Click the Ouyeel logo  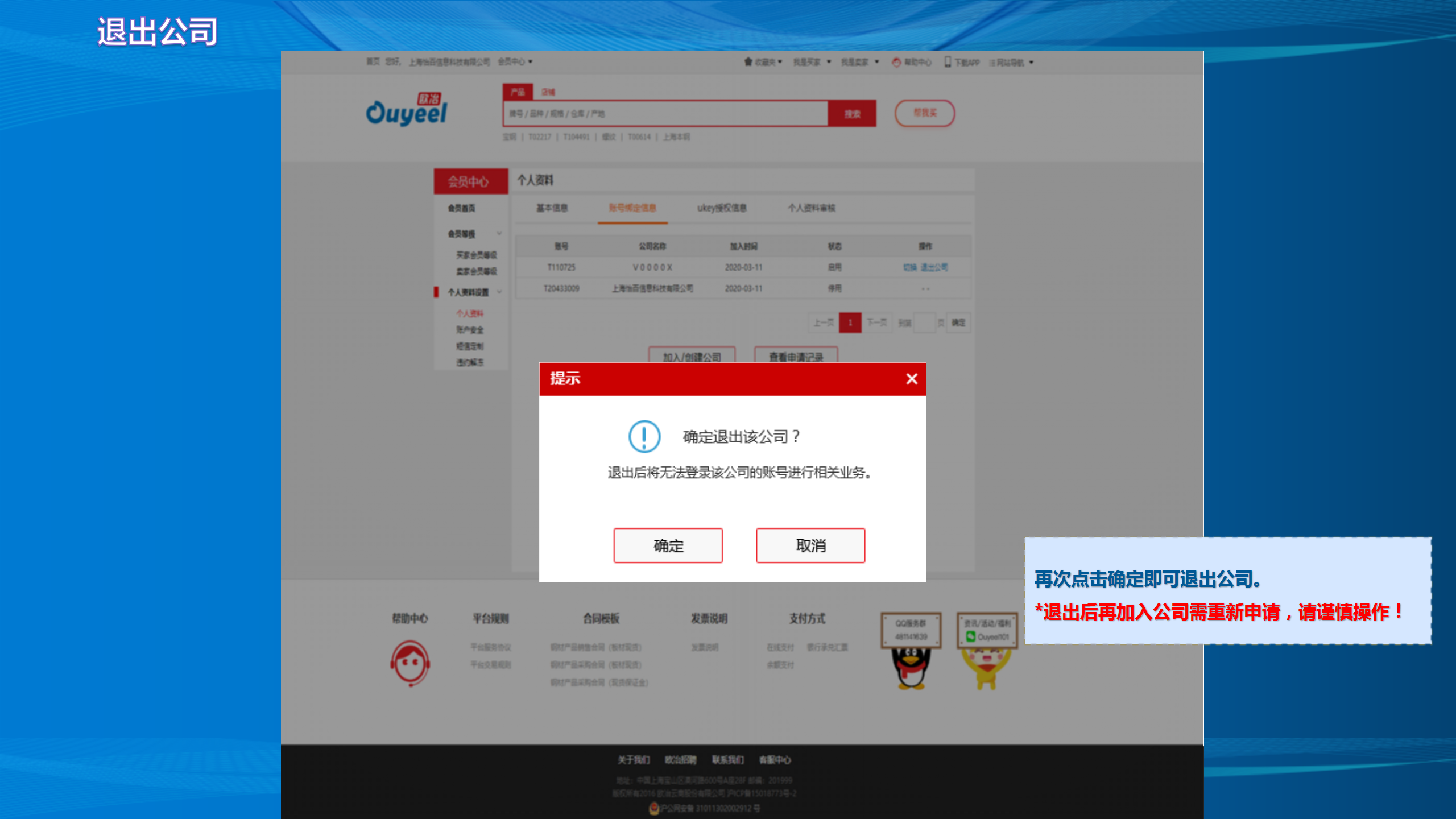pos(407,111)
